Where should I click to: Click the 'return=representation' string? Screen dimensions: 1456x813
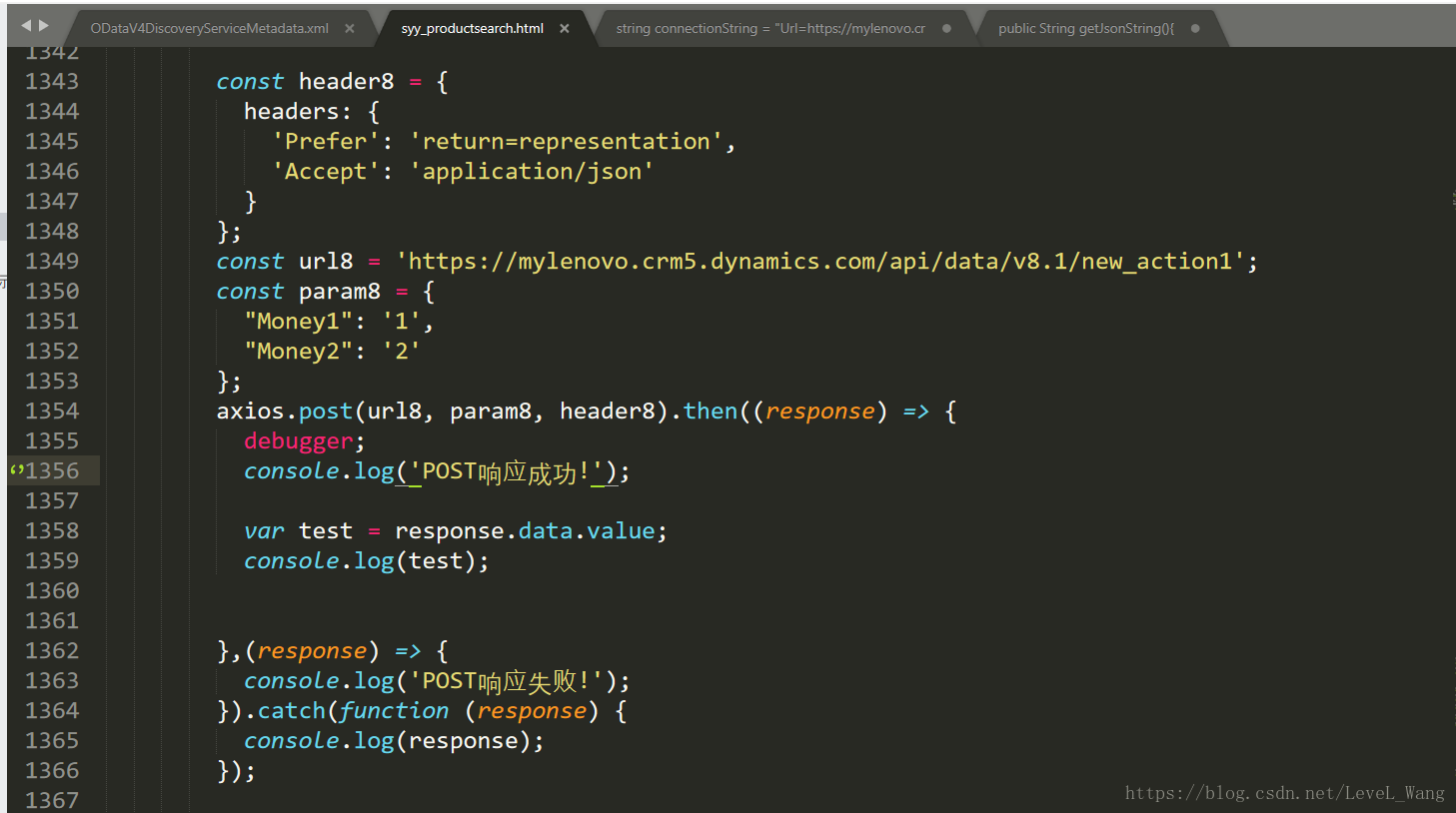566,141
